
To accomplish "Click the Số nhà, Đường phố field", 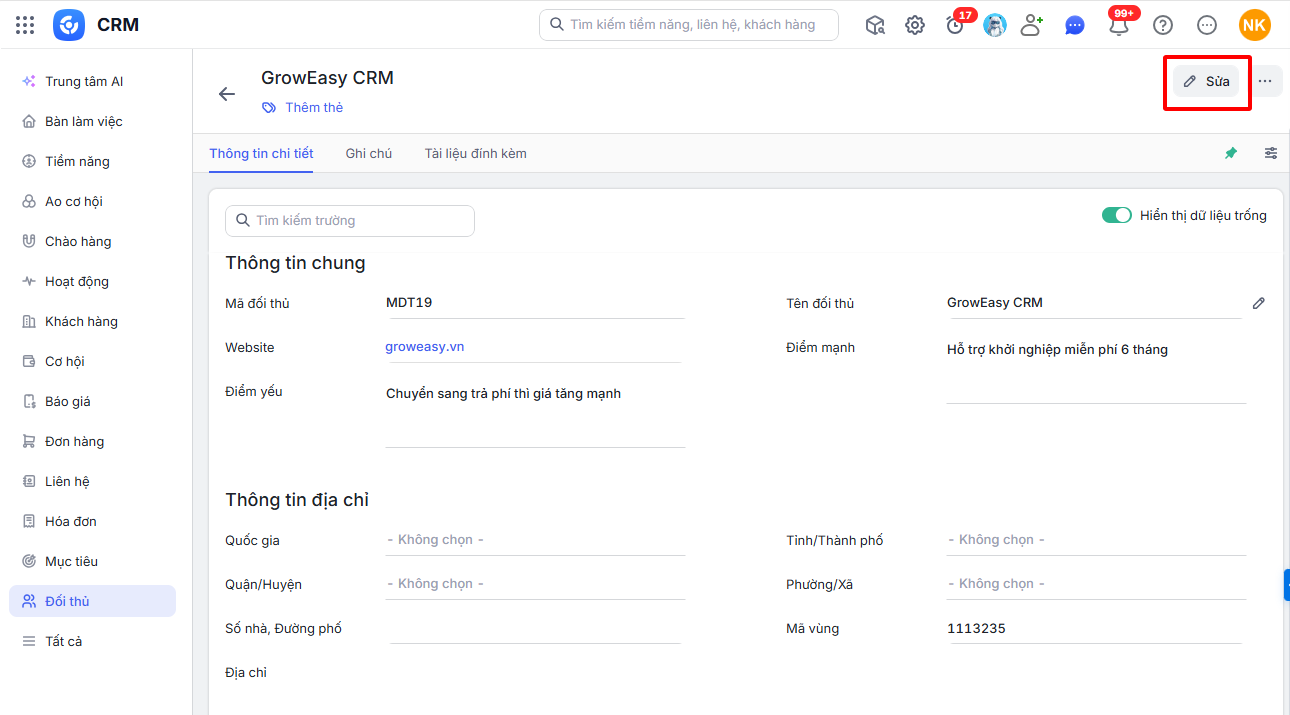I will click(535, 628).
